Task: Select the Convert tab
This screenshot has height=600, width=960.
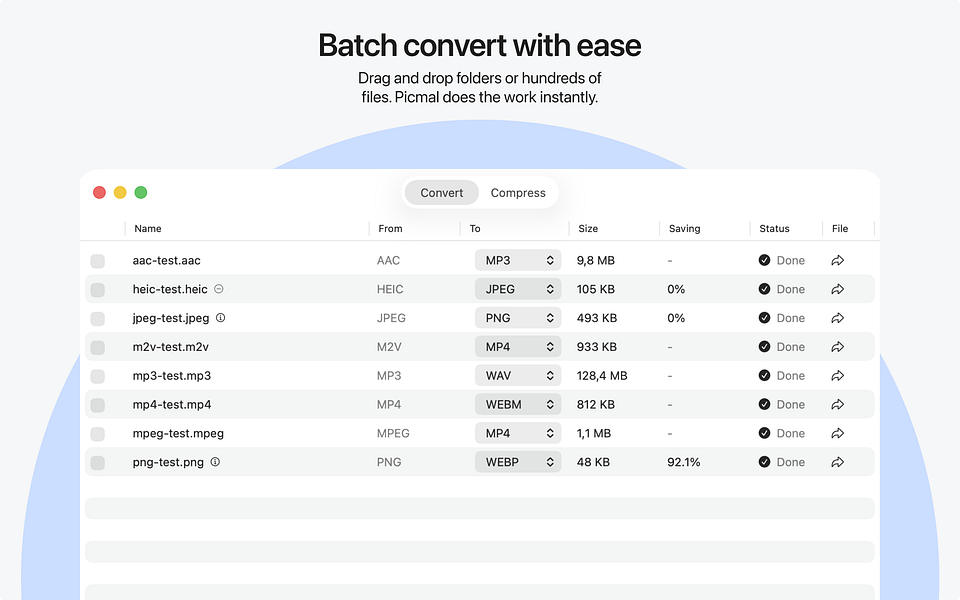Action: [442, 193]
